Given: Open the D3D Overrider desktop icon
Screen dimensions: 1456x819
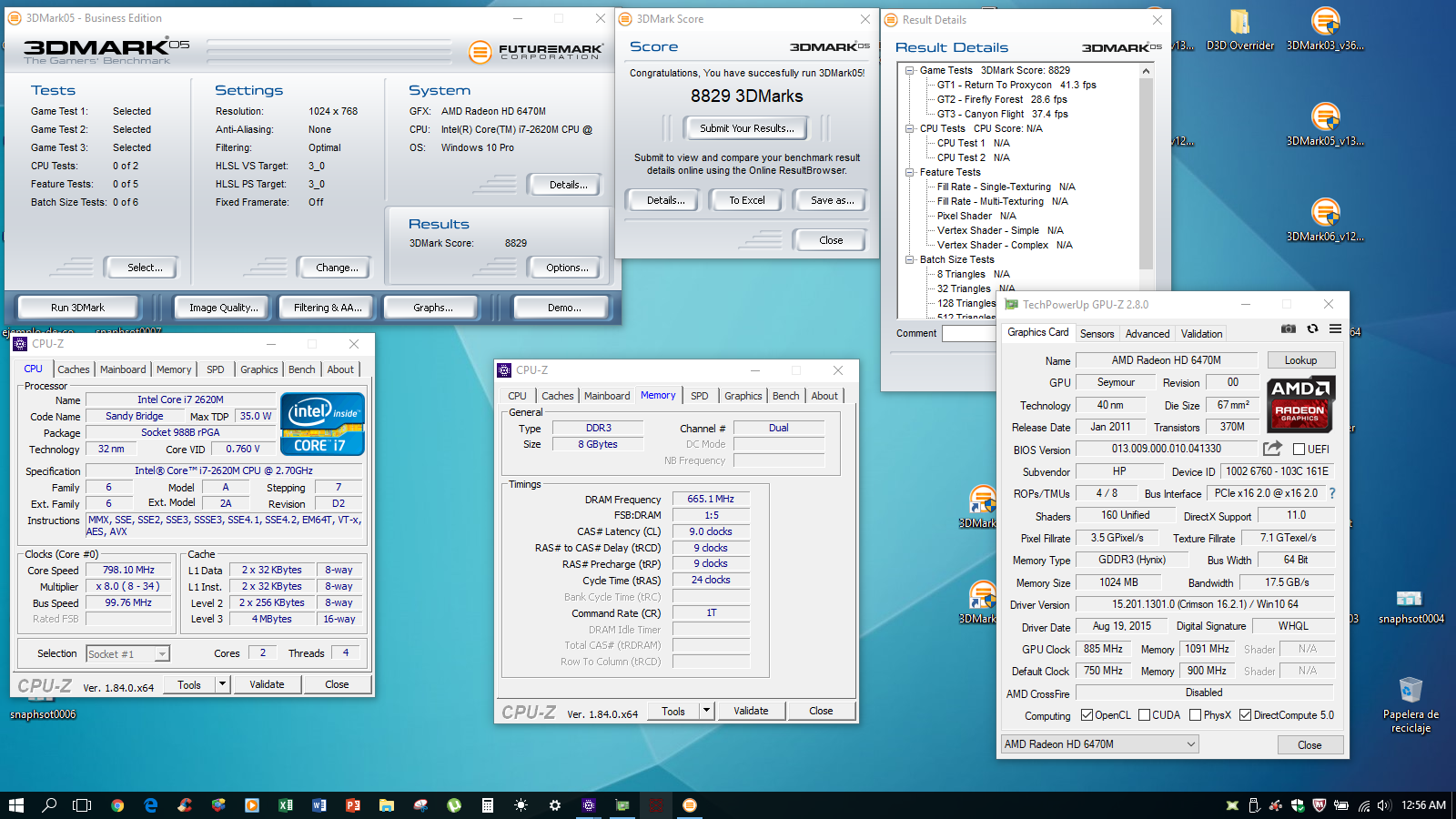Looking at the screenshot, I should pyautogui.click(x=1239, y=28).
